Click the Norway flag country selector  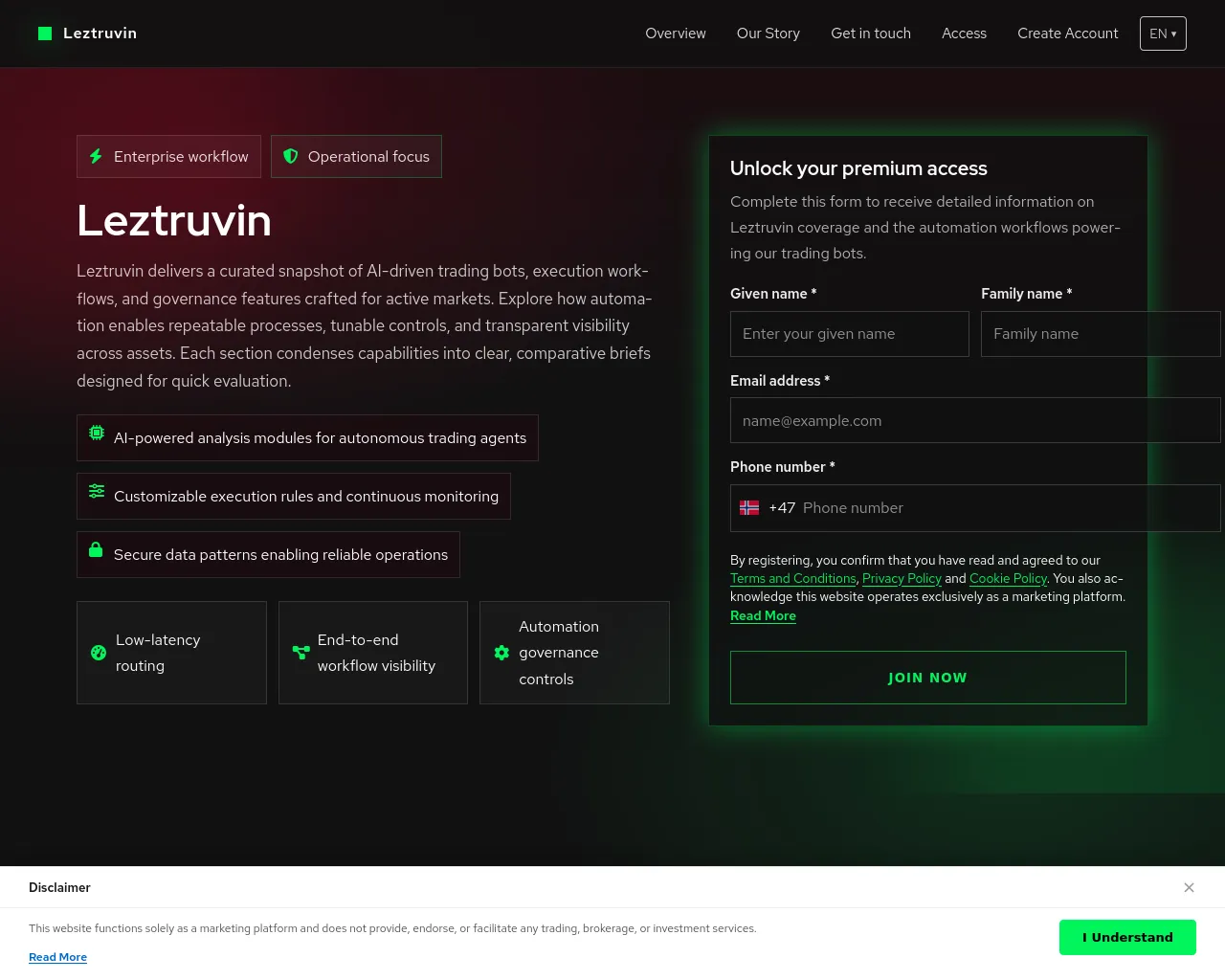(x=749, y=508)
